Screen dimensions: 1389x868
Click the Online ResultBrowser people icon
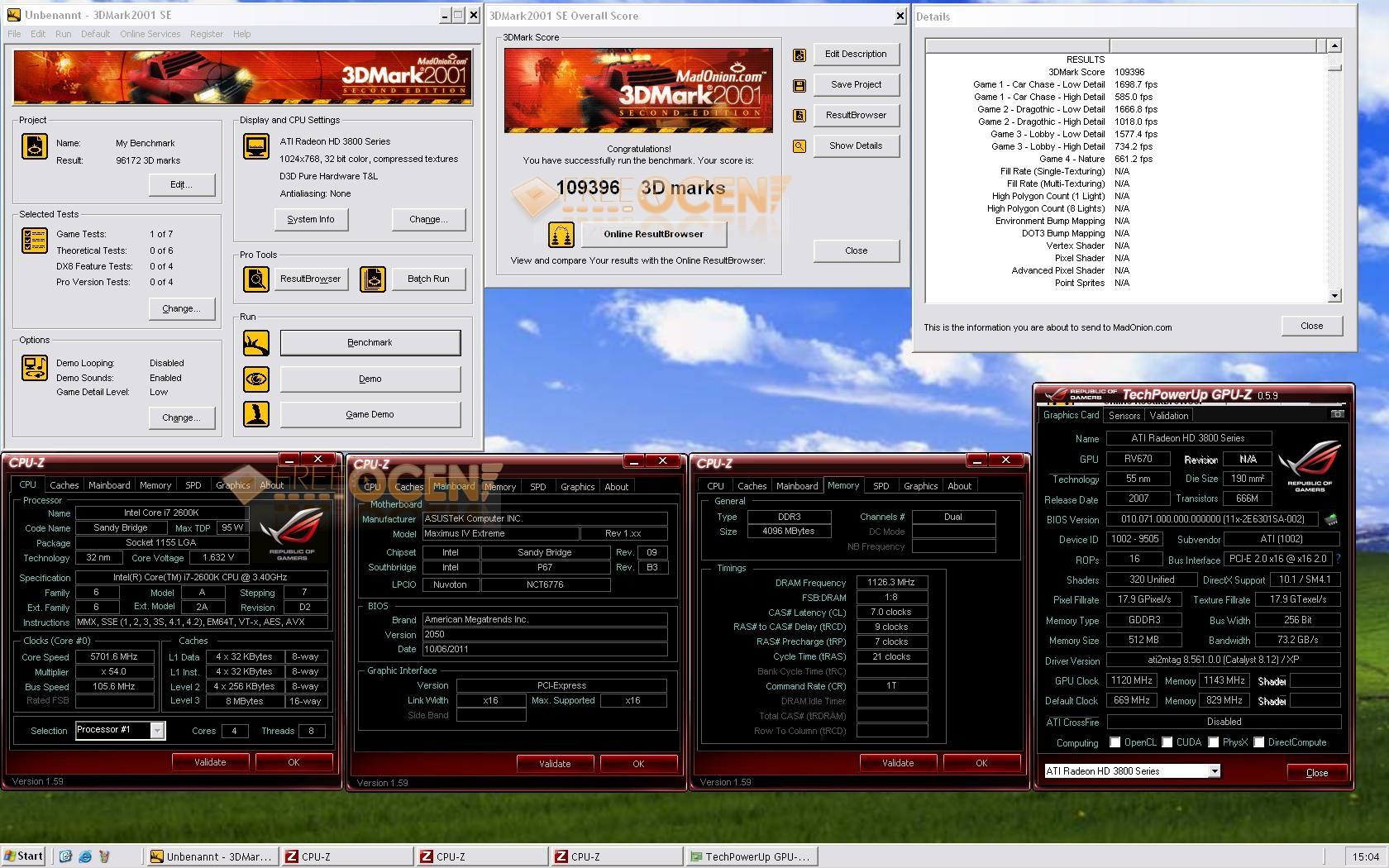[561, 235]
